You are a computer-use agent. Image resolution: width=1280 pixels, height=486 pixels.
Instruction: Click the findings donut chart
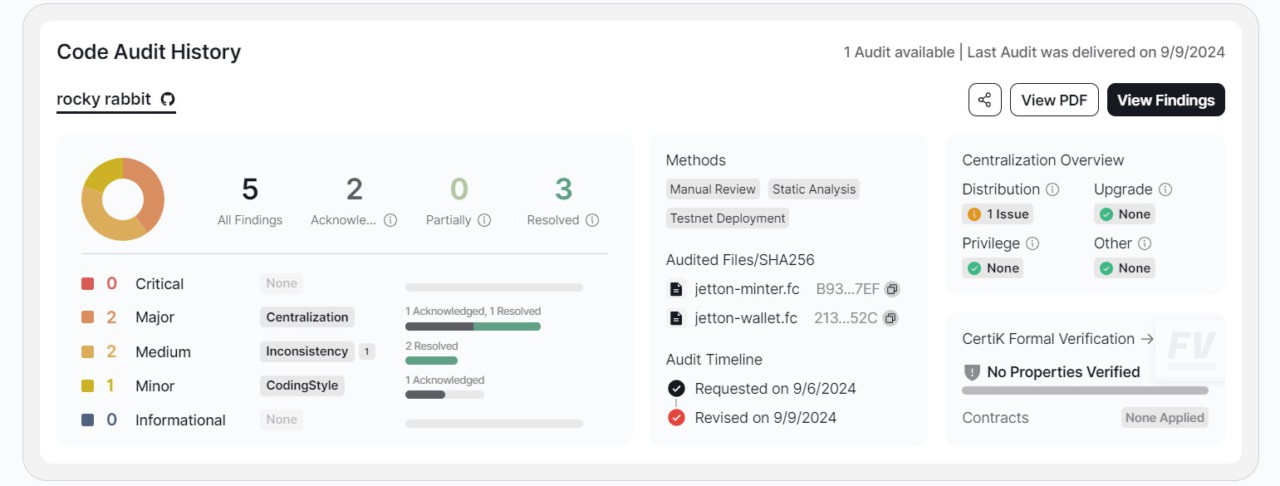pos(122,199)
